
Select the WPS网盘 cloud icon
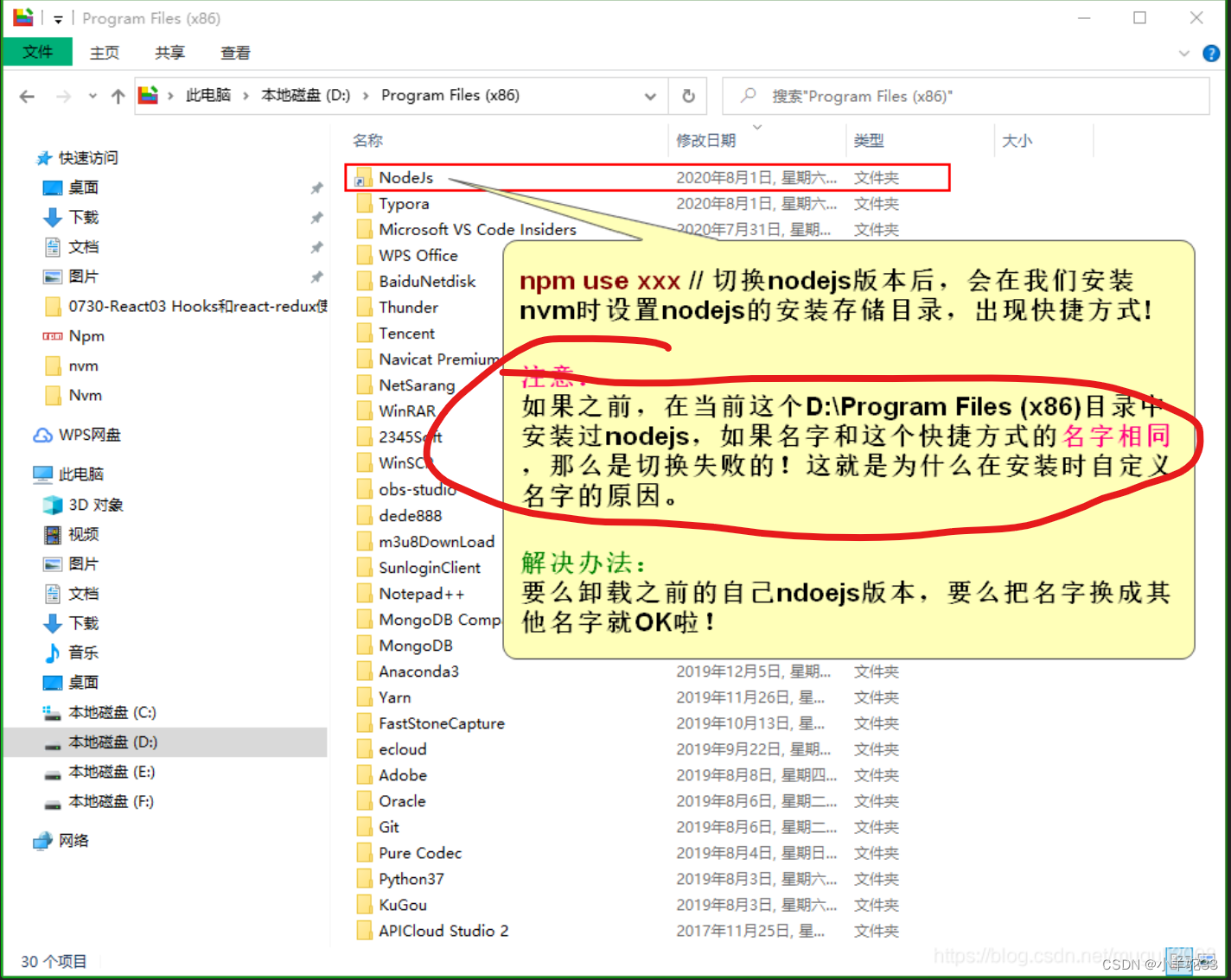pos(43,435)
